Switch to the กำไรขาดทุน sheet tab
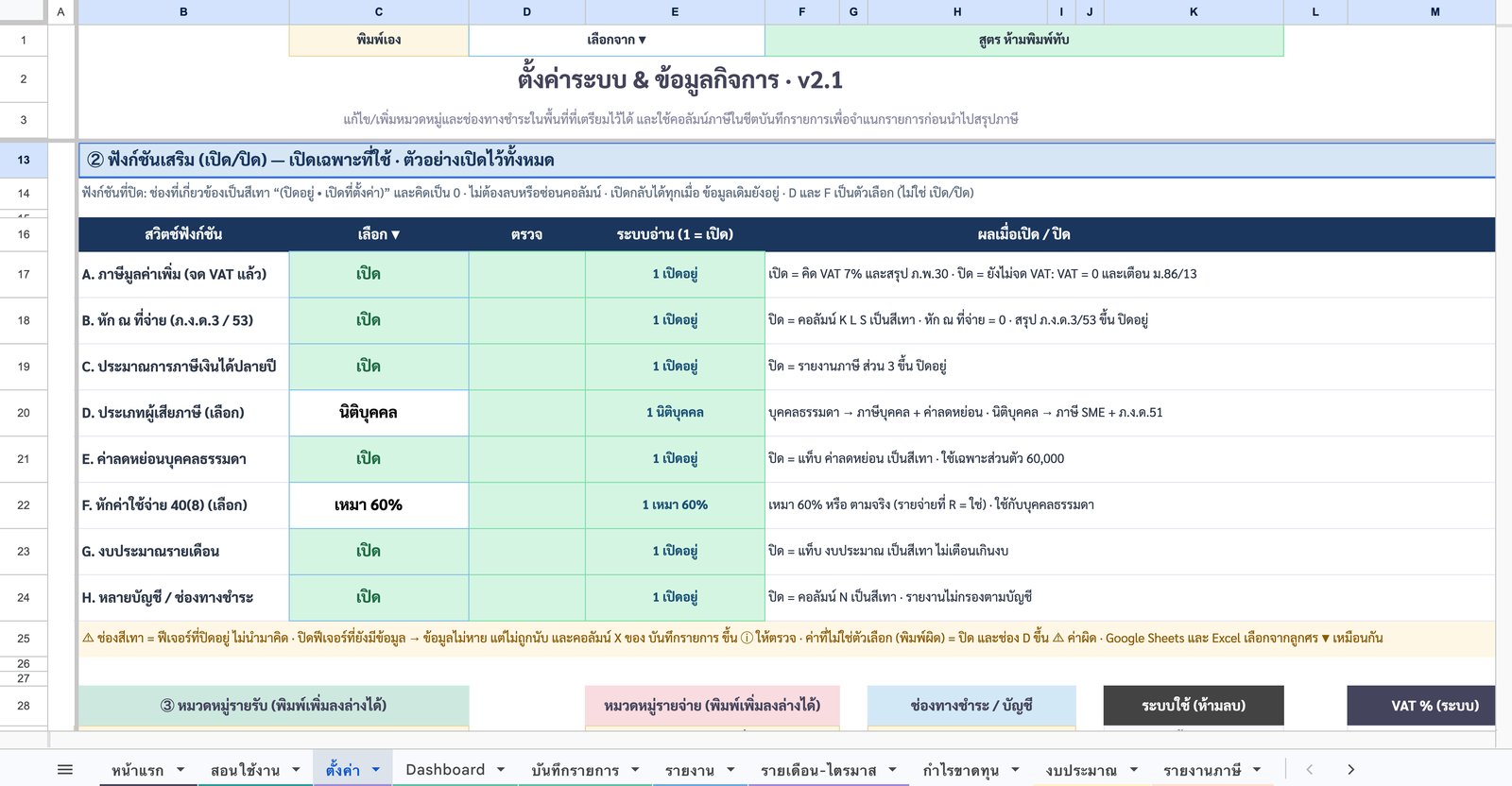 coord(961,770)
